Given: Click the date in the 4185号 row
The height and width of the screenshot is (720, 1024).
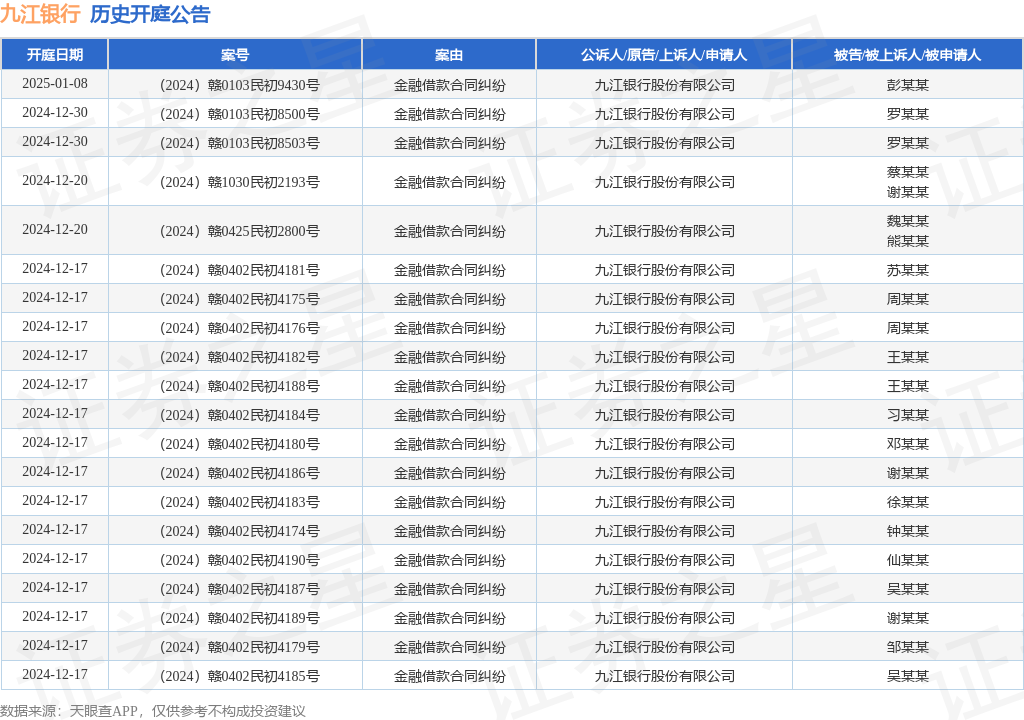Looking at the screenshot, I should [x=55, y=674].
